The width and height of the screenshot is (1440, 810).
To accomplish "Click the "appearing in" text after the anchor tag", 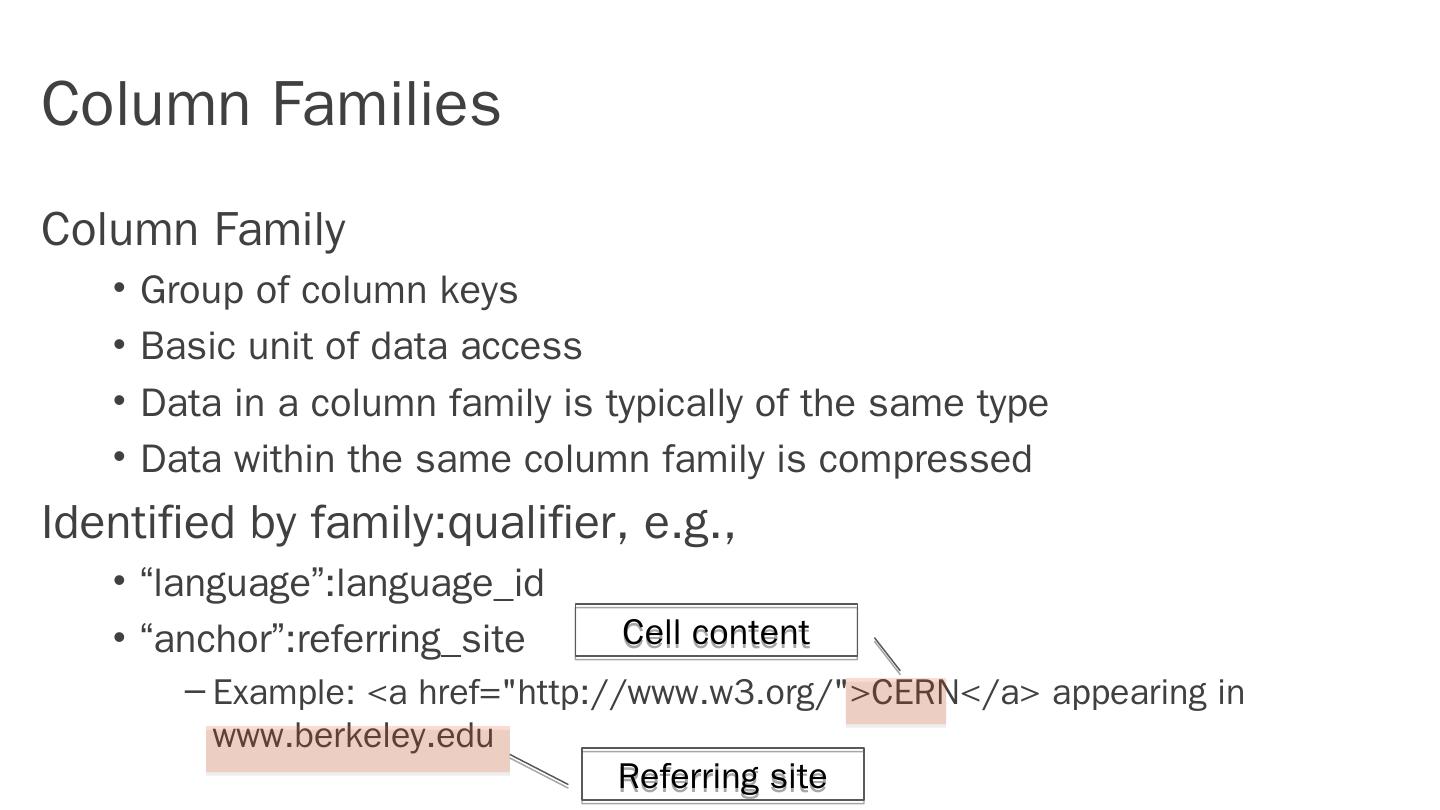I will pyautogui.click(x=1148, y=693).
